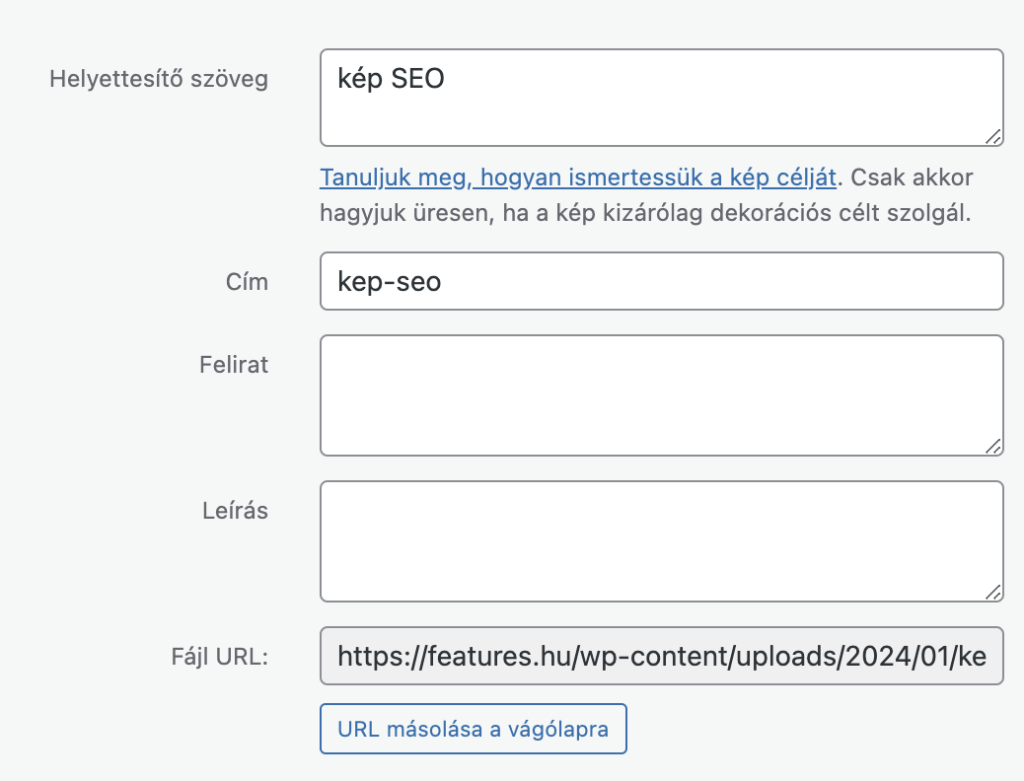The width and height of the screenshot is (1024, 781).
Task: Click the resize grip of the Felirat textarea
Action: (x=992, y=446)
